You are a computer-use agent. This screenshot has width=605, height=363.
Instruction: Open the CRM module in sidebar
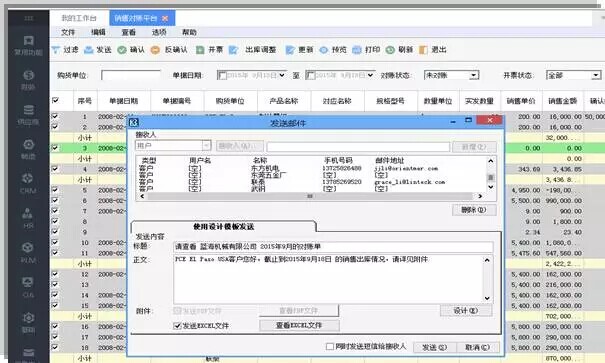[x=28, y=183]
